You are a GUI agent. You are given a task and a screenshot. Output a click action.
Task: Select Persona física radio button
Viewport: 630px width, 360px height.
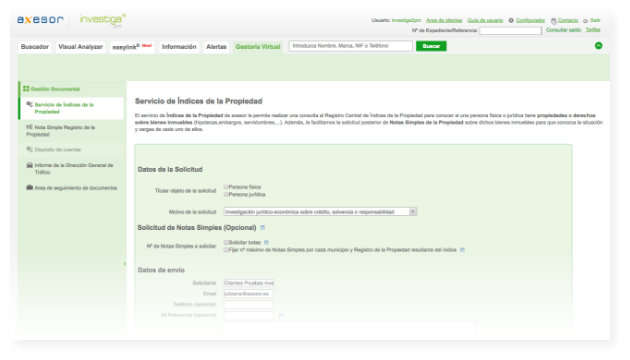coord(226,187)
